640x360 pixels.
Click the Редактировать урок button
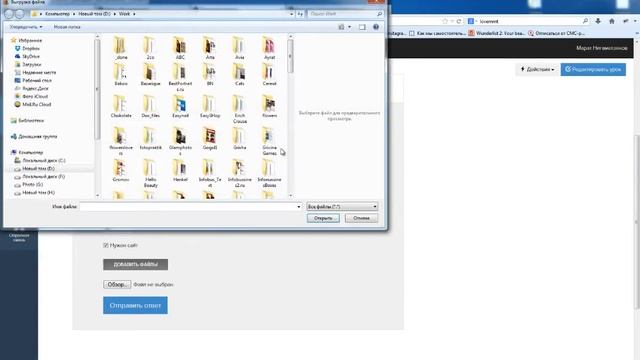click(x=593, y=69)
